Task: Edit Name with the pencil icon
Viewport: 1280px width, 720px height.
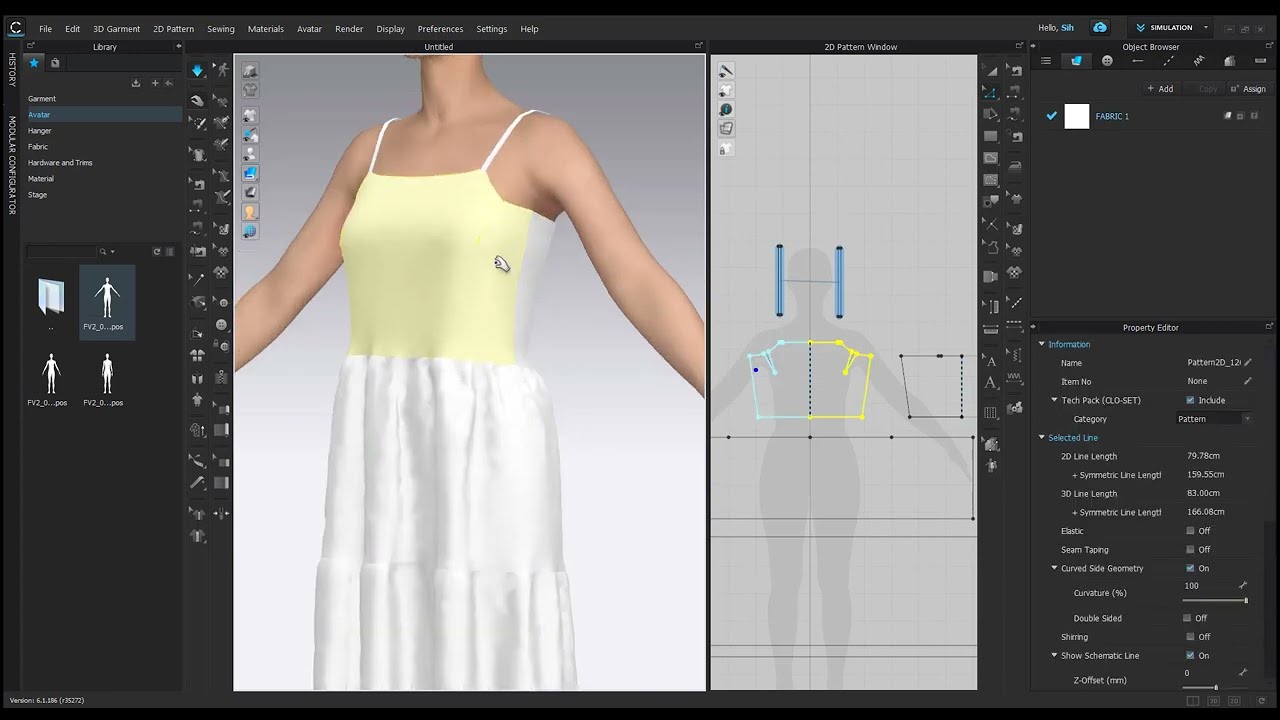Action: (x=1248, y=363)
